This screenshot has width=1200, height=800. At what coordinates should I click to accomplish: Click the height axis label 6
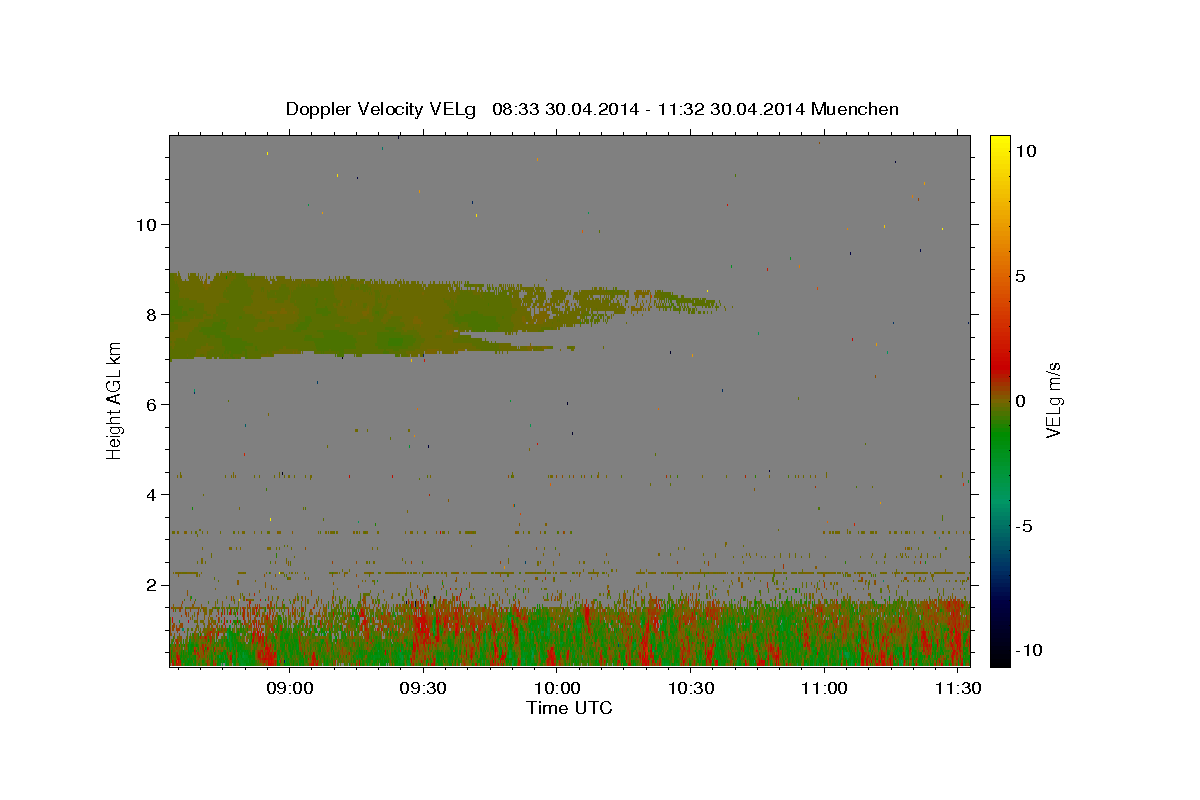tap(152, 404)
